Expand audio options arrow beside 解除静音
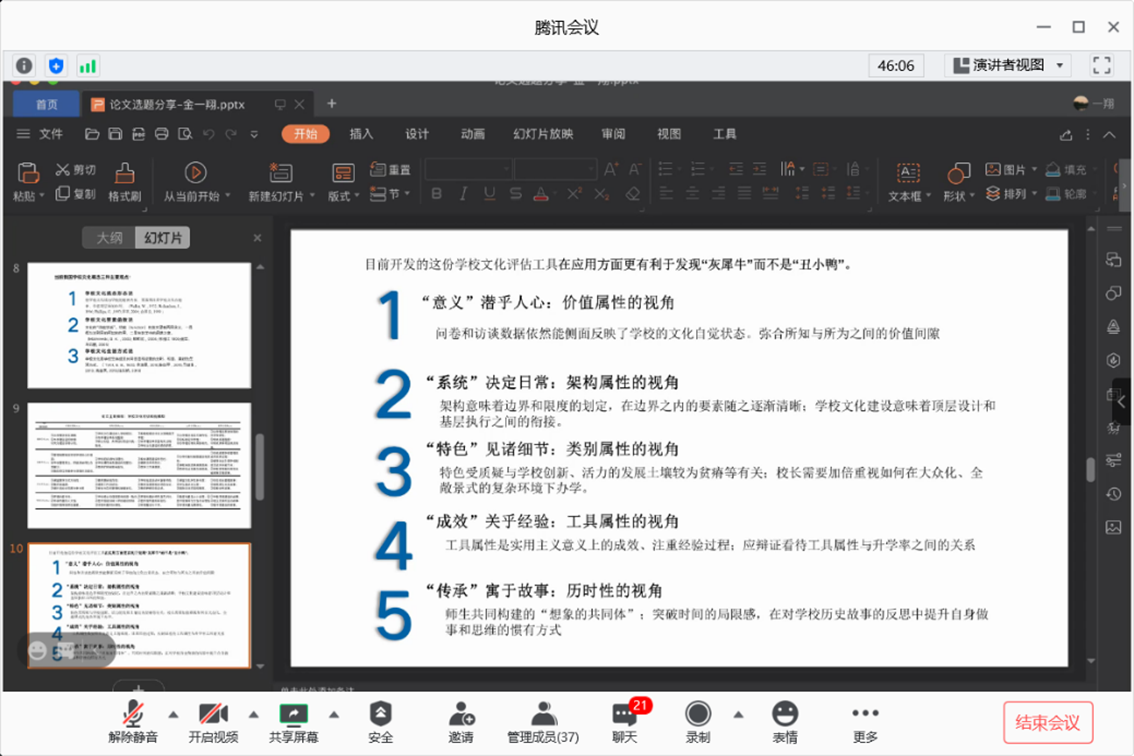The width and height of the screenshot is (1134, 756). click(173, 714)
